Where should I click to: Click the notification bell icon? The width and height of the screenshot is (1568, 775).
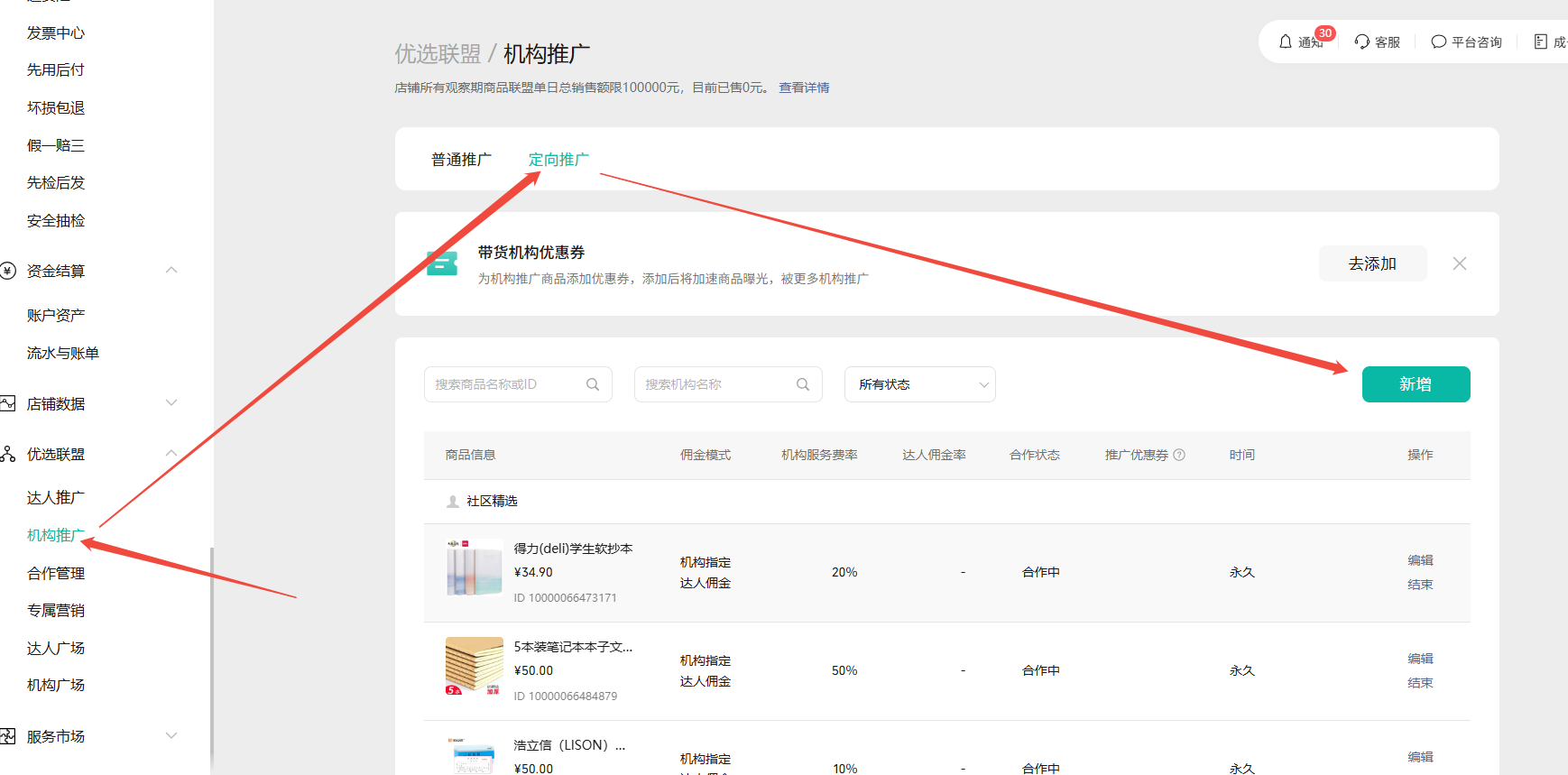tap(1286, 42)
